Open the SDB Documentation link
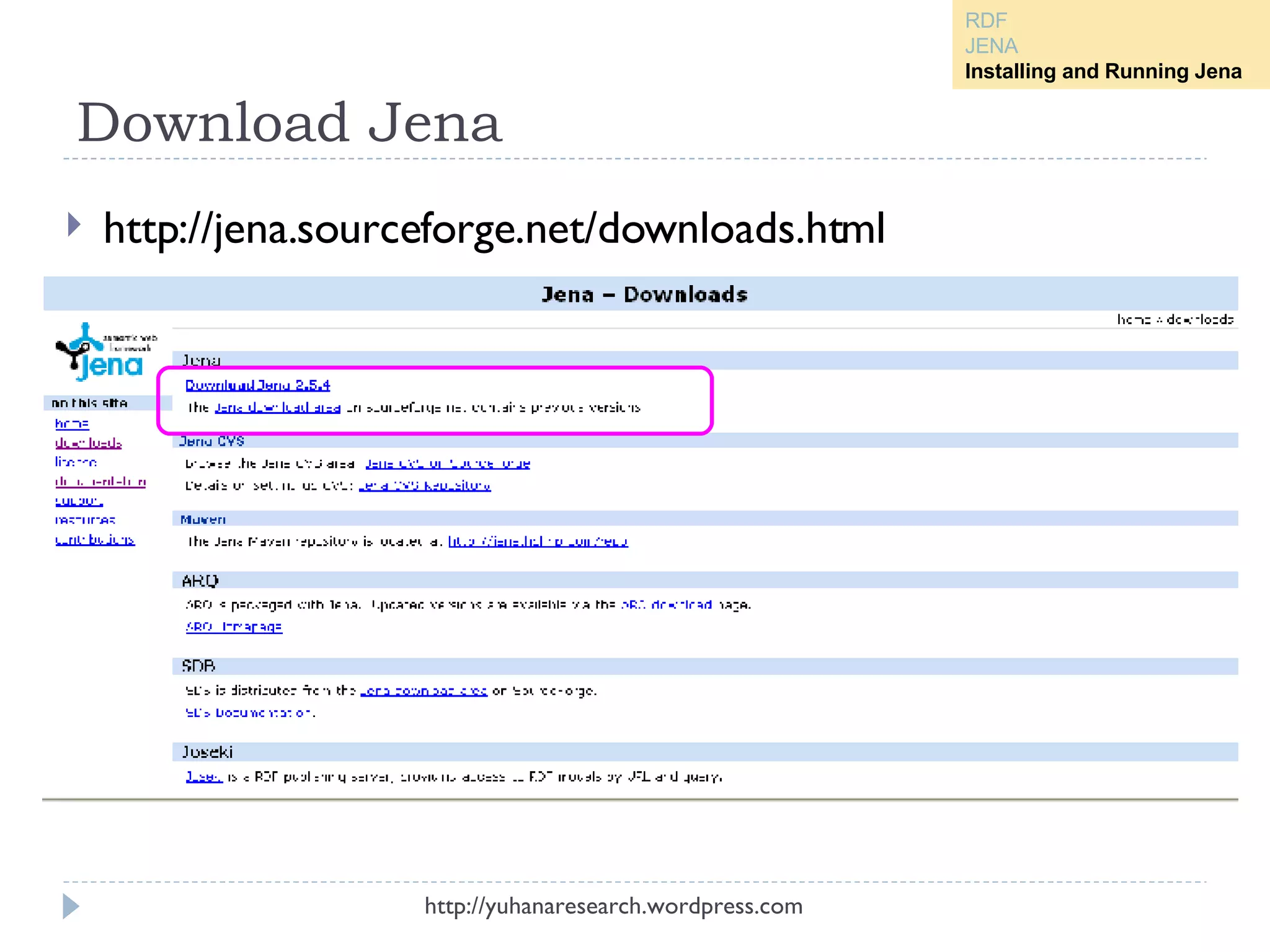The image size is (1270, 952). point(250,713)
